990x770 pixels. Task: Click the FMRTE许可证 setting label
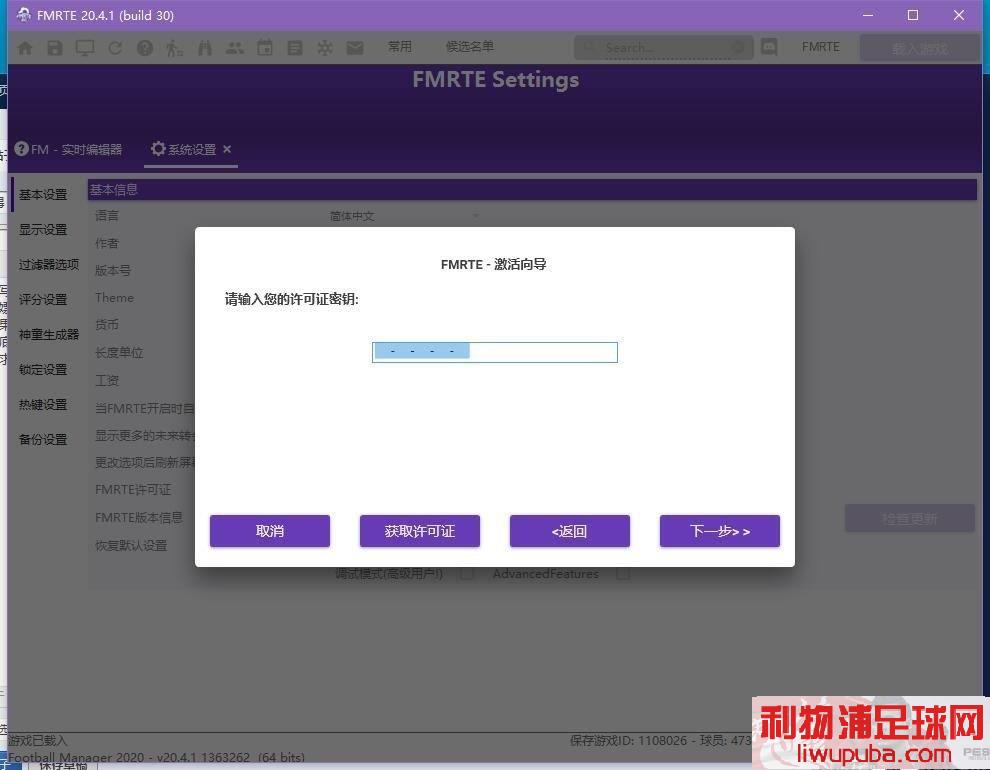point(133,489)
